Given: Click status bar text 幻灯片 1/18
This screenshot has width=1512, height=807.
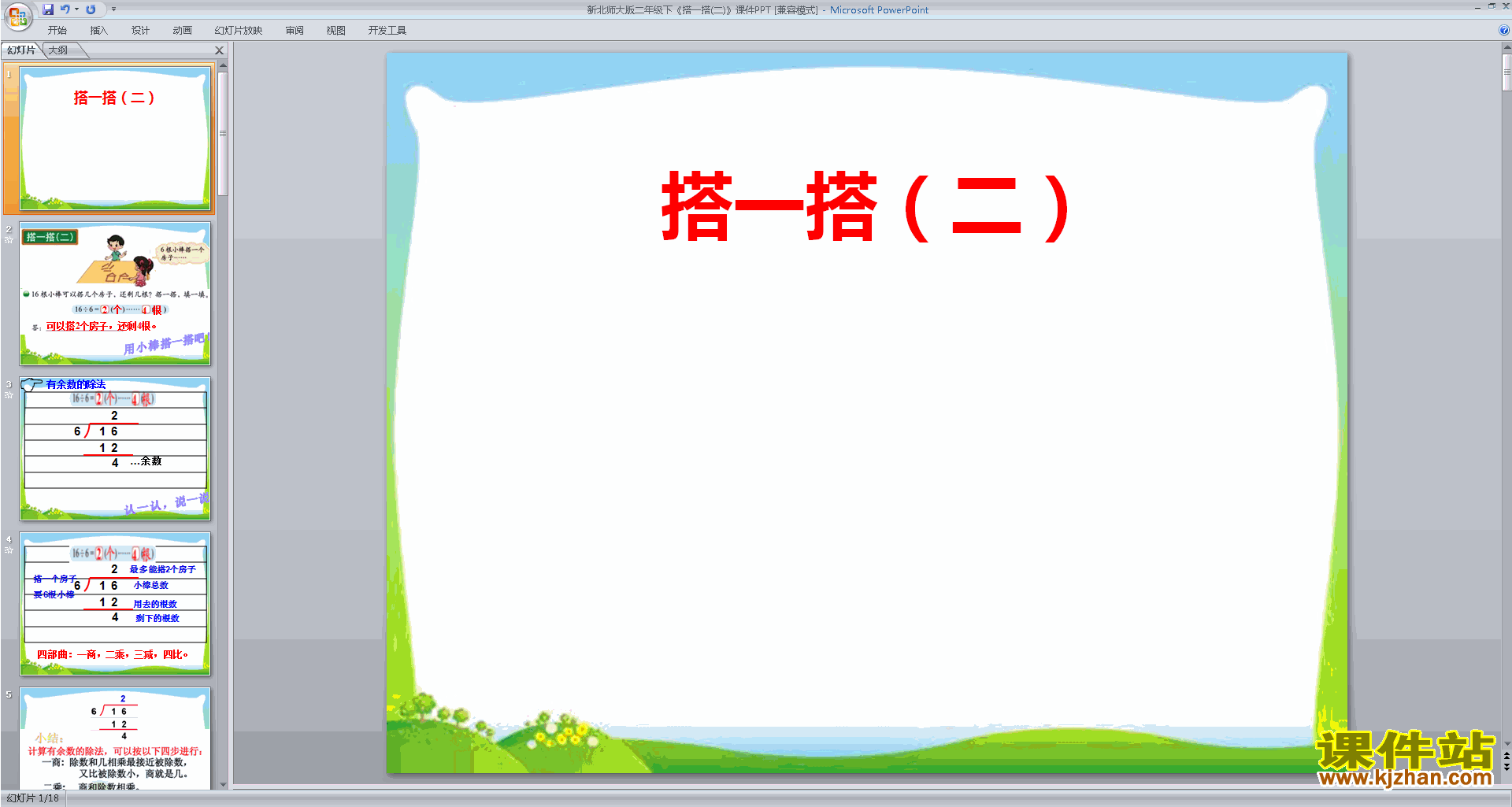Looking at the screenshot, I should [x=32, y=798].
